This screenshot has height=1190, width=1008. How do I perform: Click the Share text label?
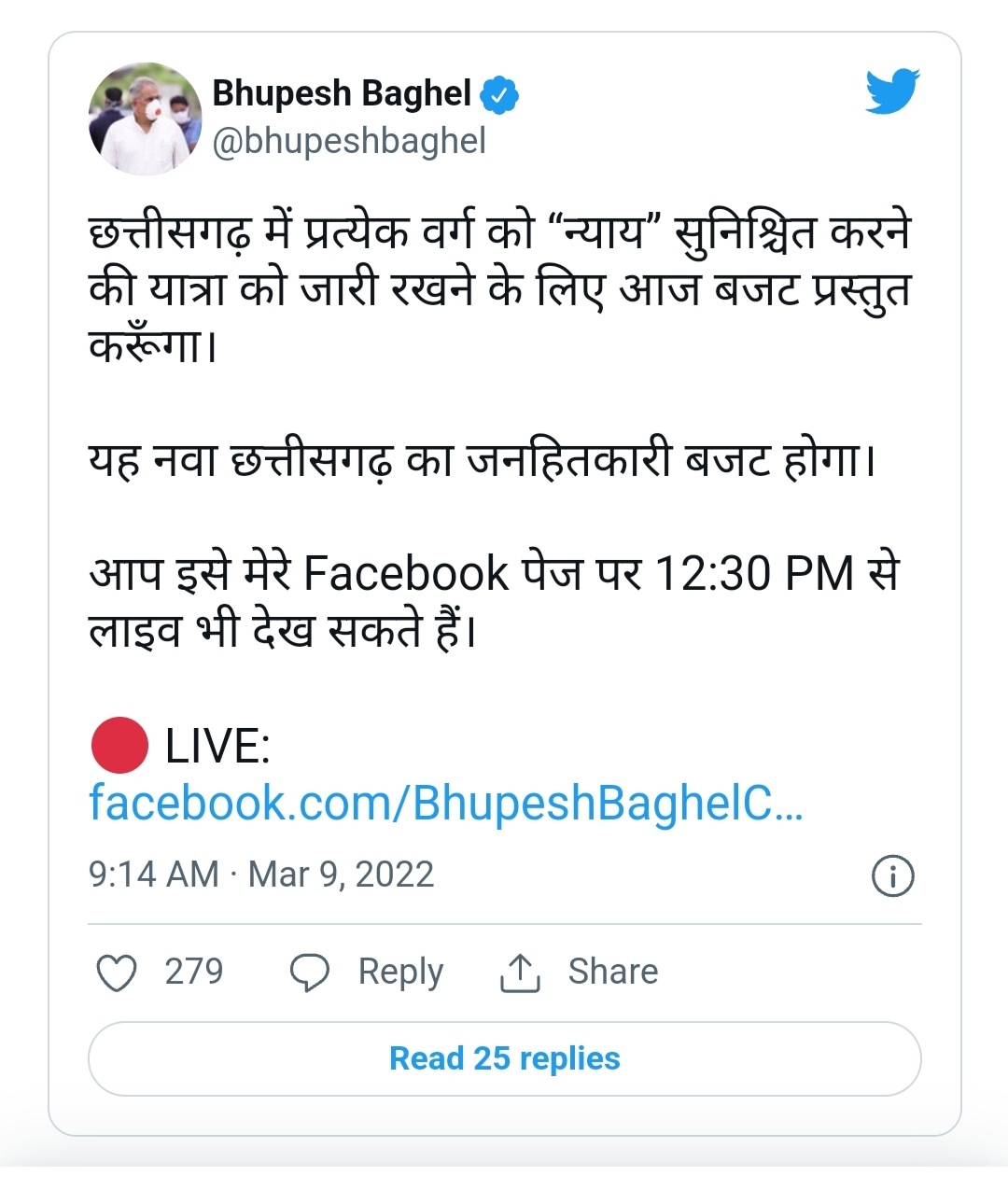pyautogui.click(x=613, y=972)
